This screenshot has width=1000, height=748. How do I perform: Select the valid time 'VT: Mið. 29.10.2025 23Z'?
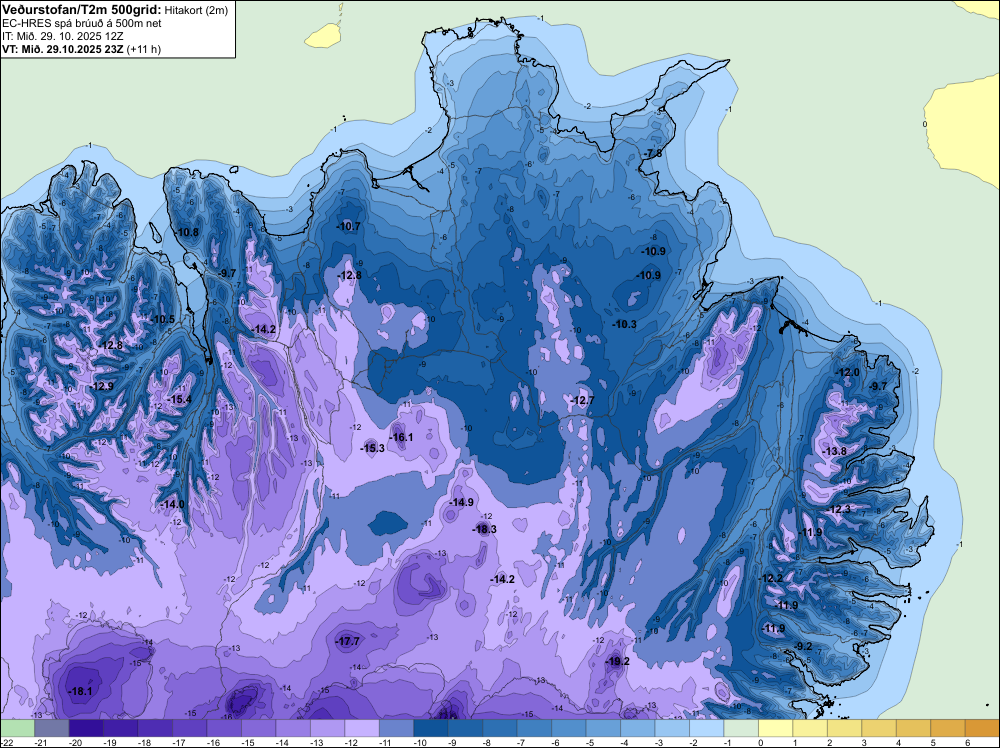63,49
